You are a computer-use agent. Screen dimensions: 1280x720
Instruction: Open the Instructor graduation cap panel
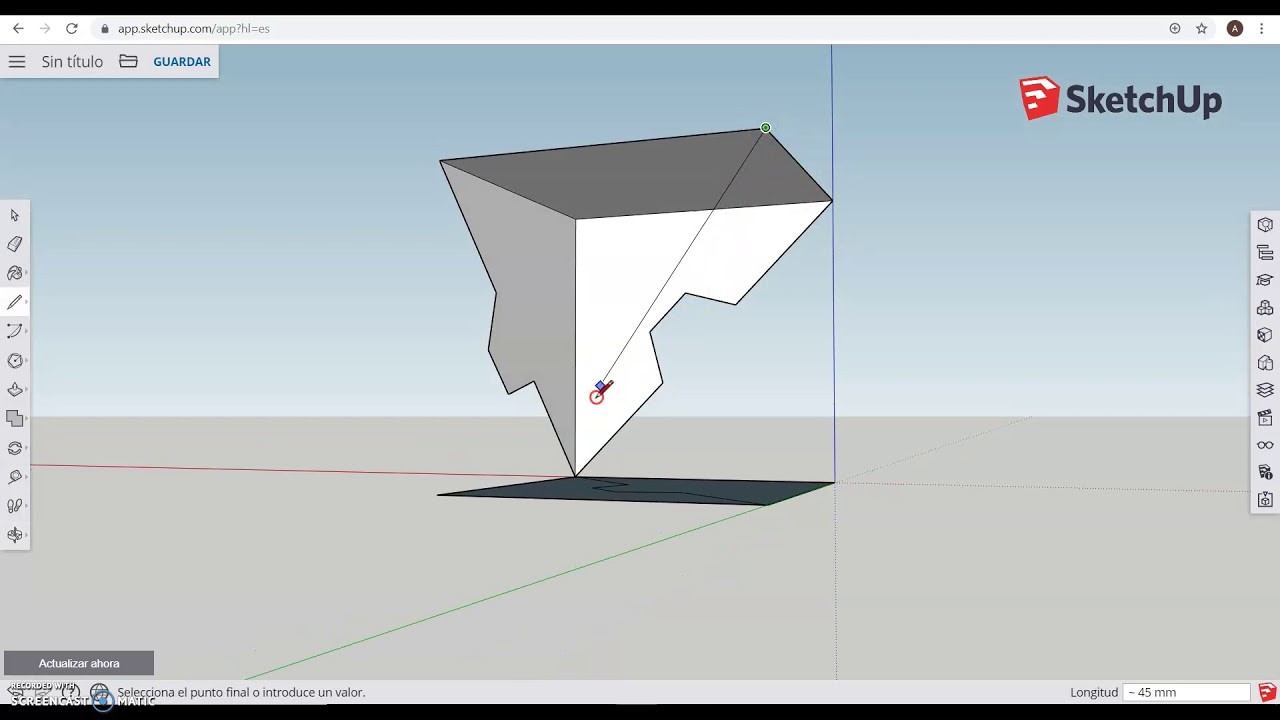coord(1265,280)
